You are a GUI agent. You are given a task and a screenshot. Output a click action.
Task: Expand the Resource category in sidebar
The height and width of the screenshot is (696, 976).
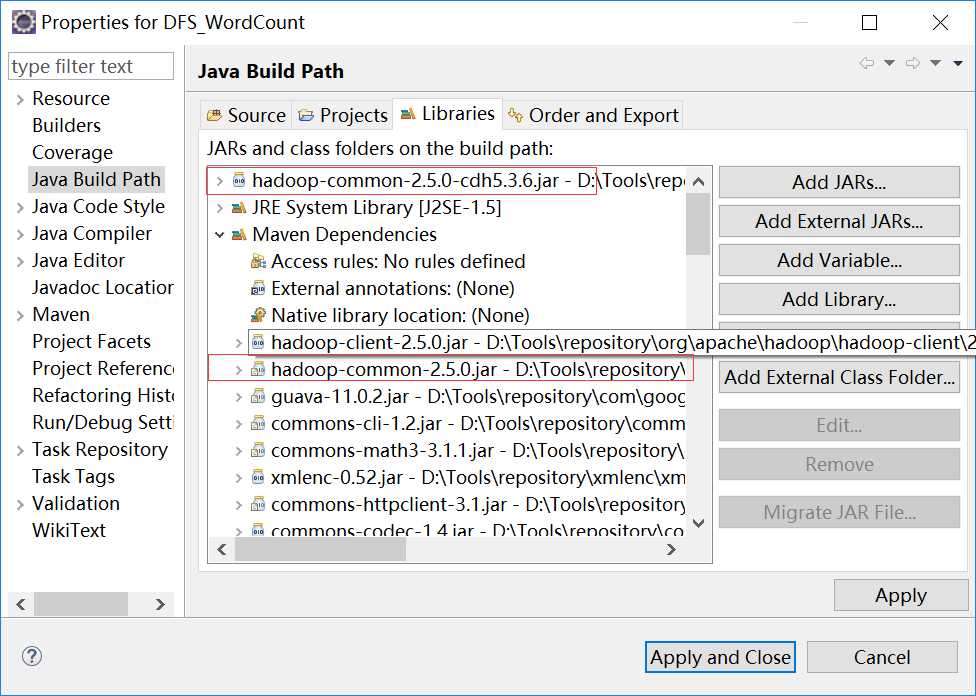pos(20,99)
